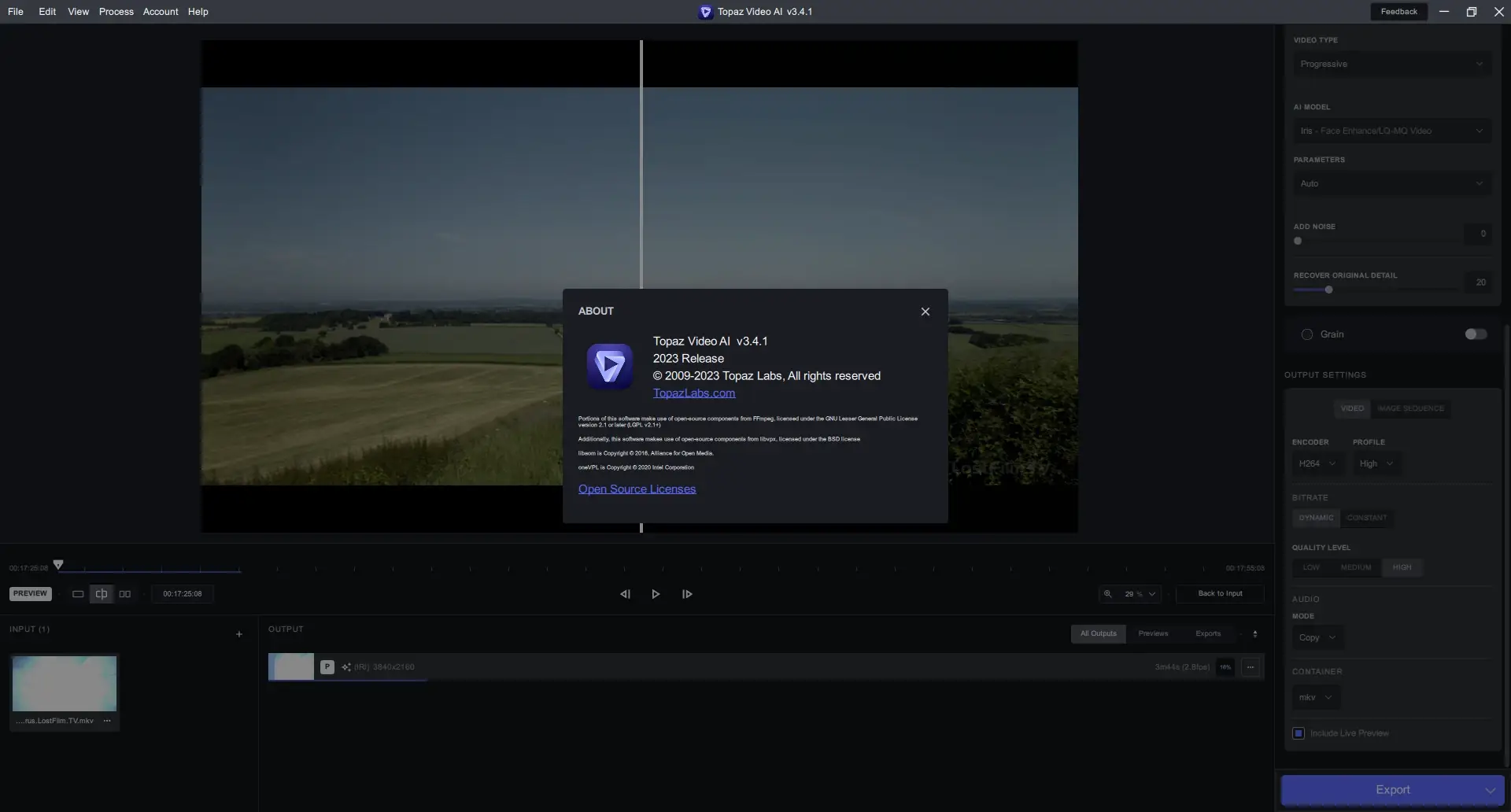Screen dimensions: 1511x812
Task: Expand the AI Model dropdown
Action: 1392,131
